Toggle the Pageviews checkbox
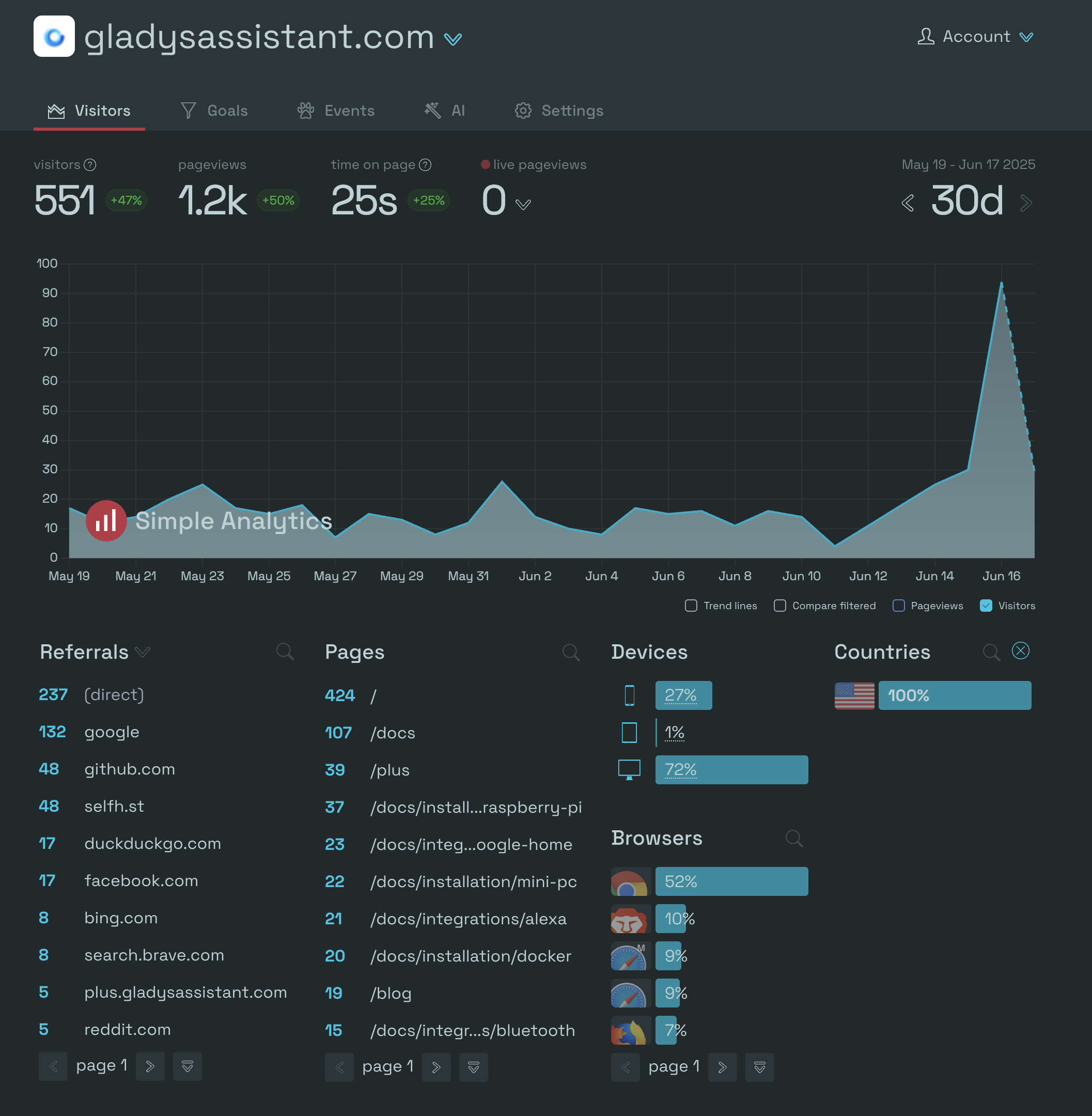 pos(899,606)
